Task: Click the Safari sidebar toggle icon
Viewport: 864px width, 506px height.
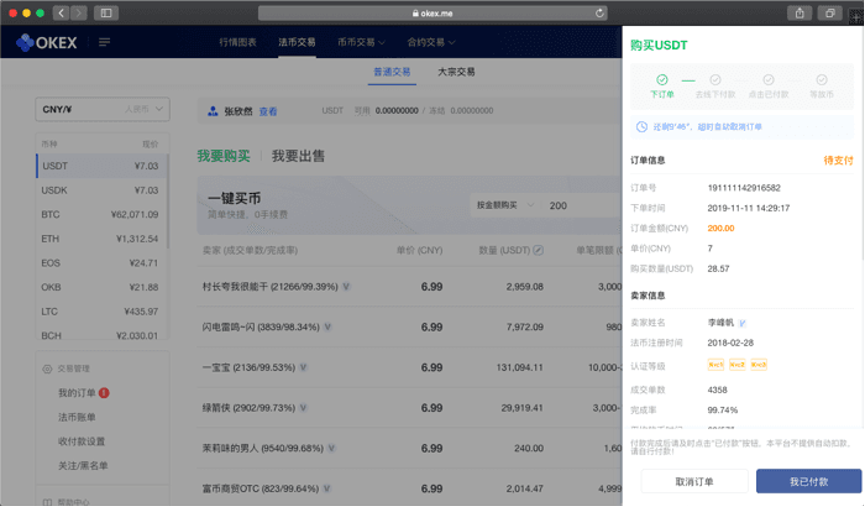Action: click(105, 13)
